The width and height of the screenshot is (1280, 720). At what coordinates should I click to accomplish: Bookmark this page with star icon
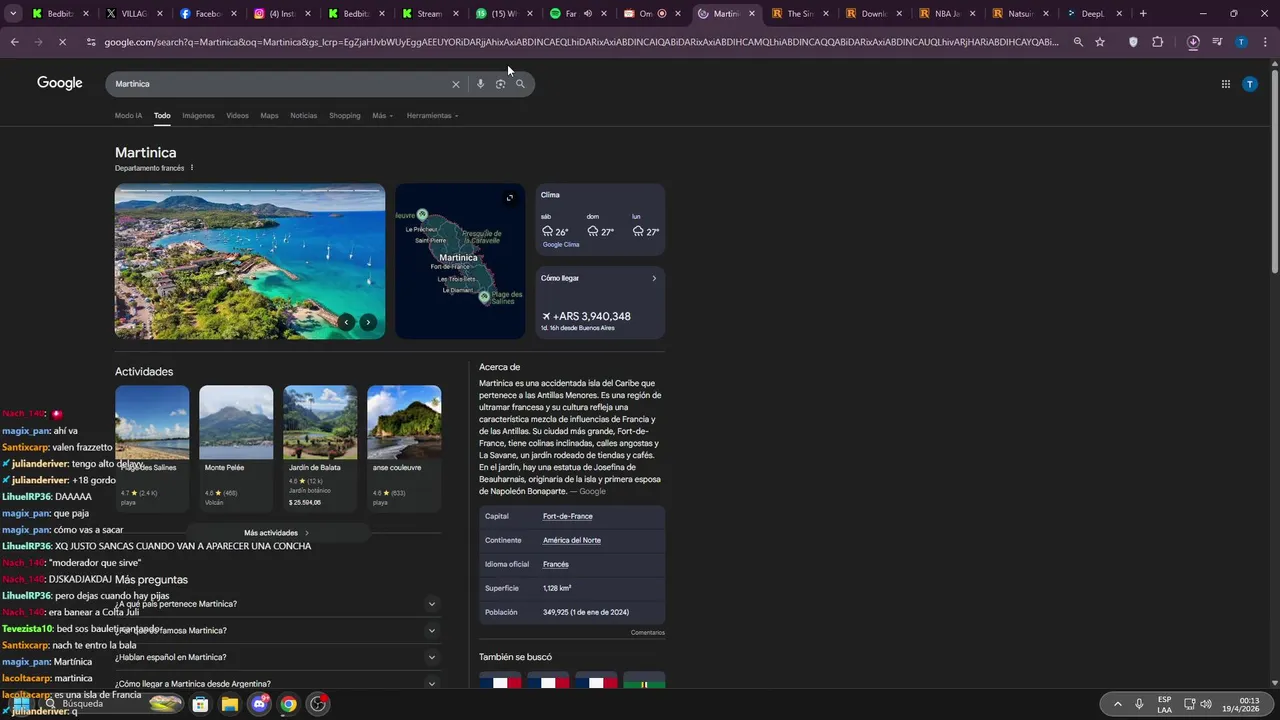coord(1100,42)
